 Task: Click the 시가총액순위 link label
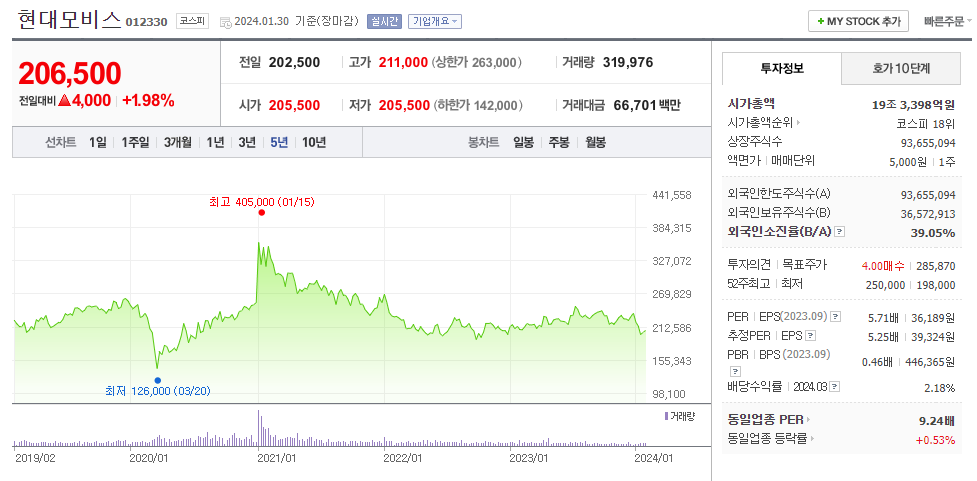coord(761,123)
